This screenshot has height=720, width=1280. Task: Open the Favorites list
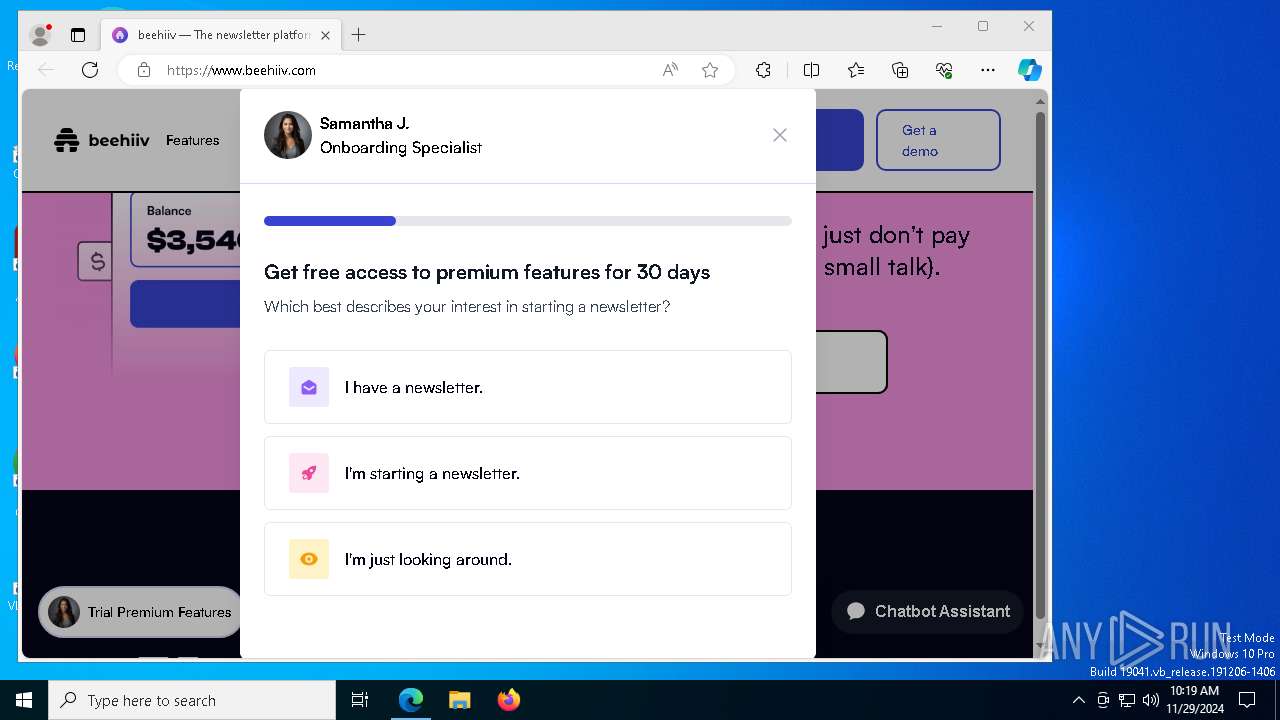pyautogui.click(x=856, y=70)
